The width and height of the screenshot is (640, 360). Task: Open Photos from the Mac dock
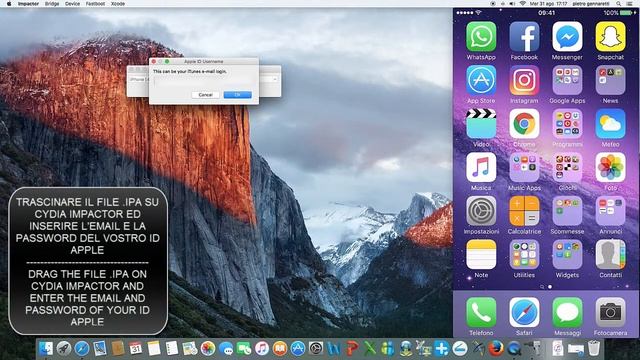[208, 349]
